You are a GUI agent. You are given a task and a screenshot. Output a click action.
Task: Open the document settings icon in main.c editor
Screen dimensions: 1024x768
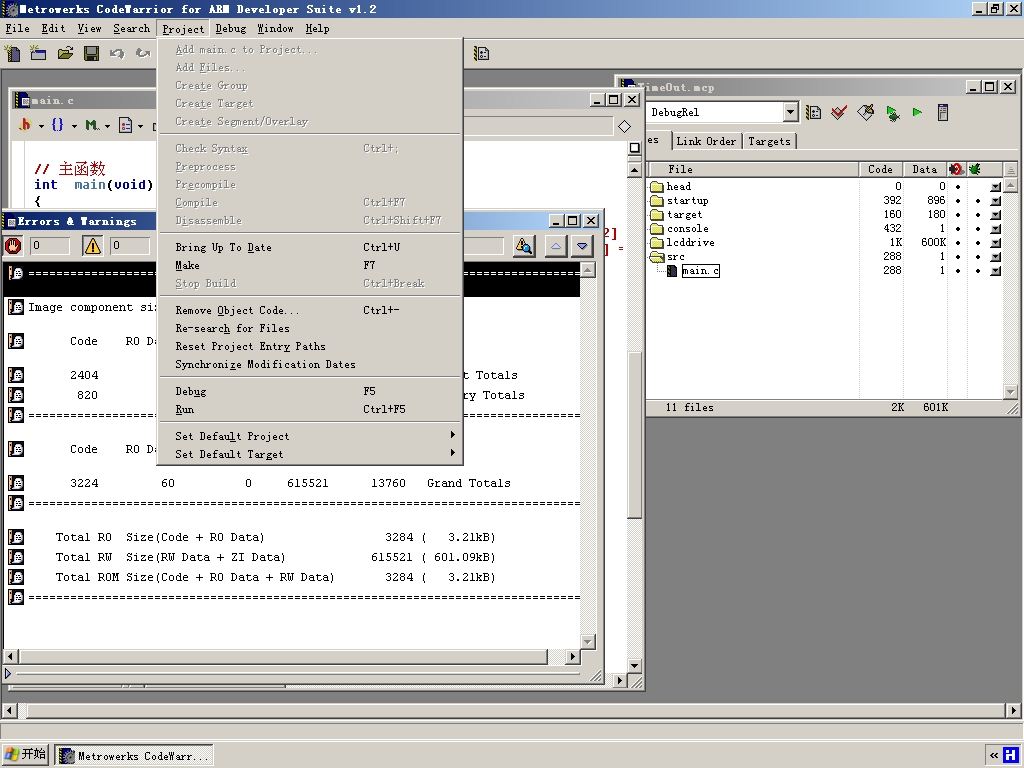(x=125, y=124)
